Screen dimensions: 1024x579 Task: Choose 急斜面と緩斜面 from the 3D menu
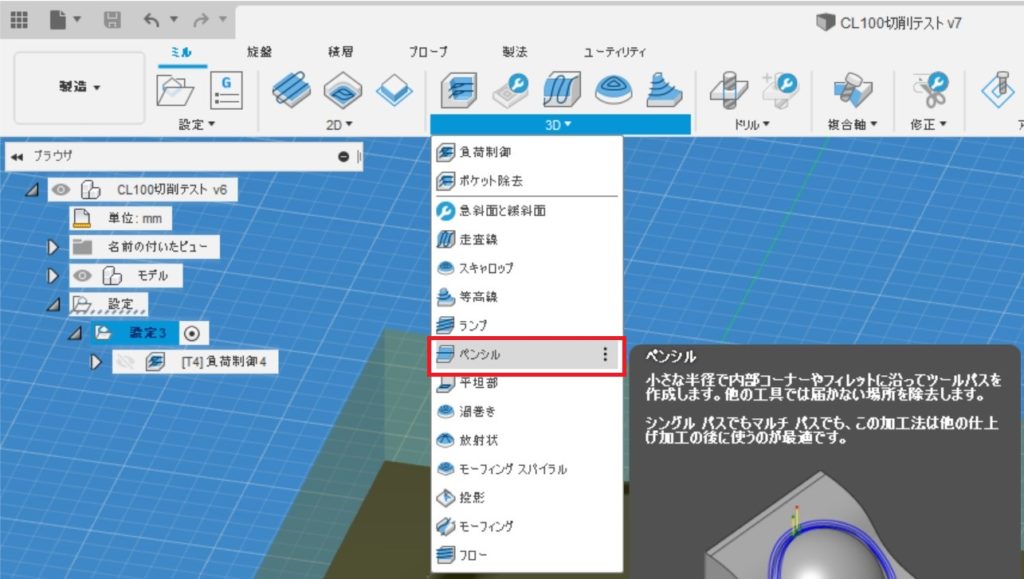[526, 211]
